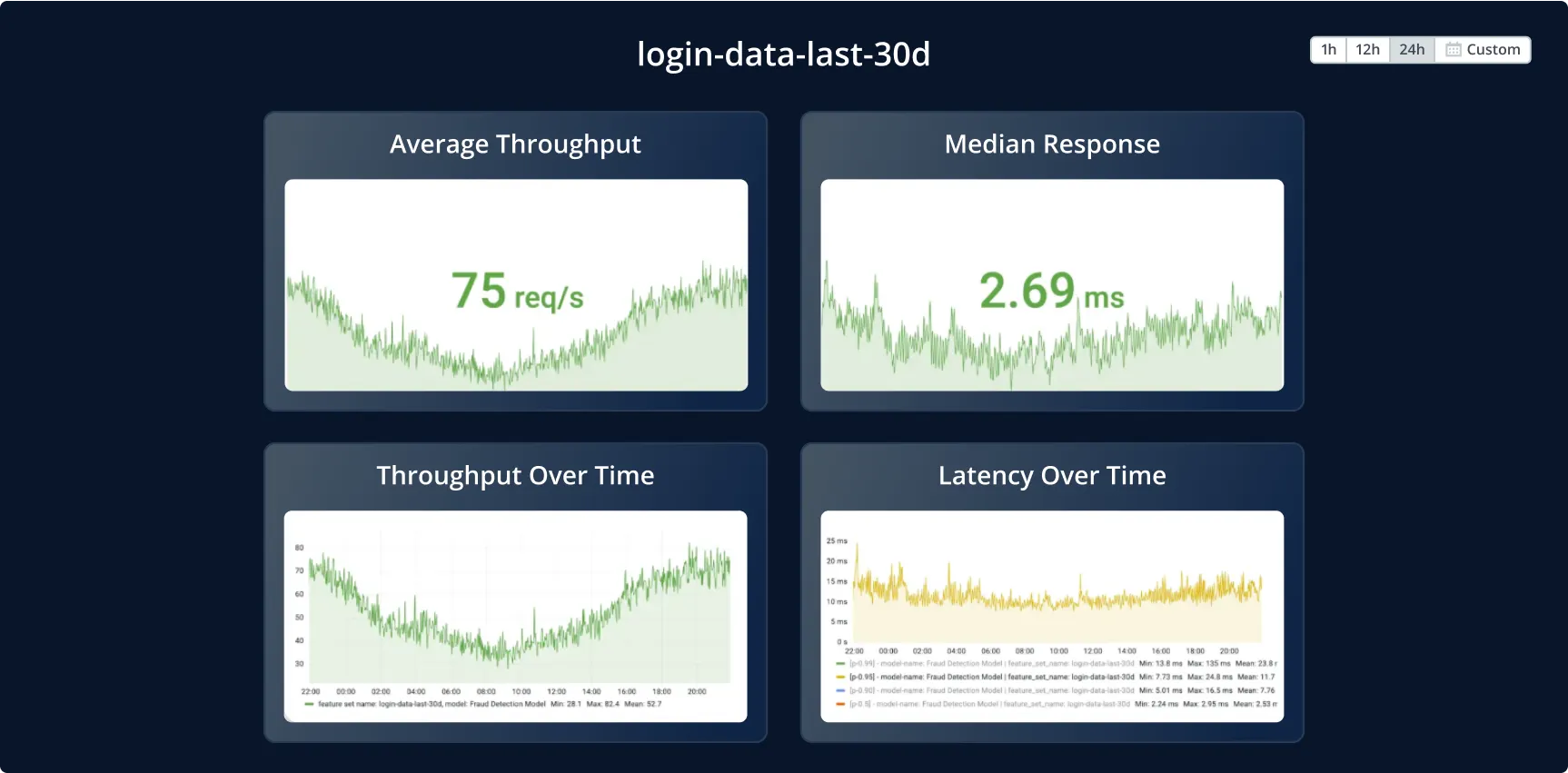This screenshot has height=773, width=1568.
Task: Click the calendar icon beside Custom
Action: [1454, 50]
